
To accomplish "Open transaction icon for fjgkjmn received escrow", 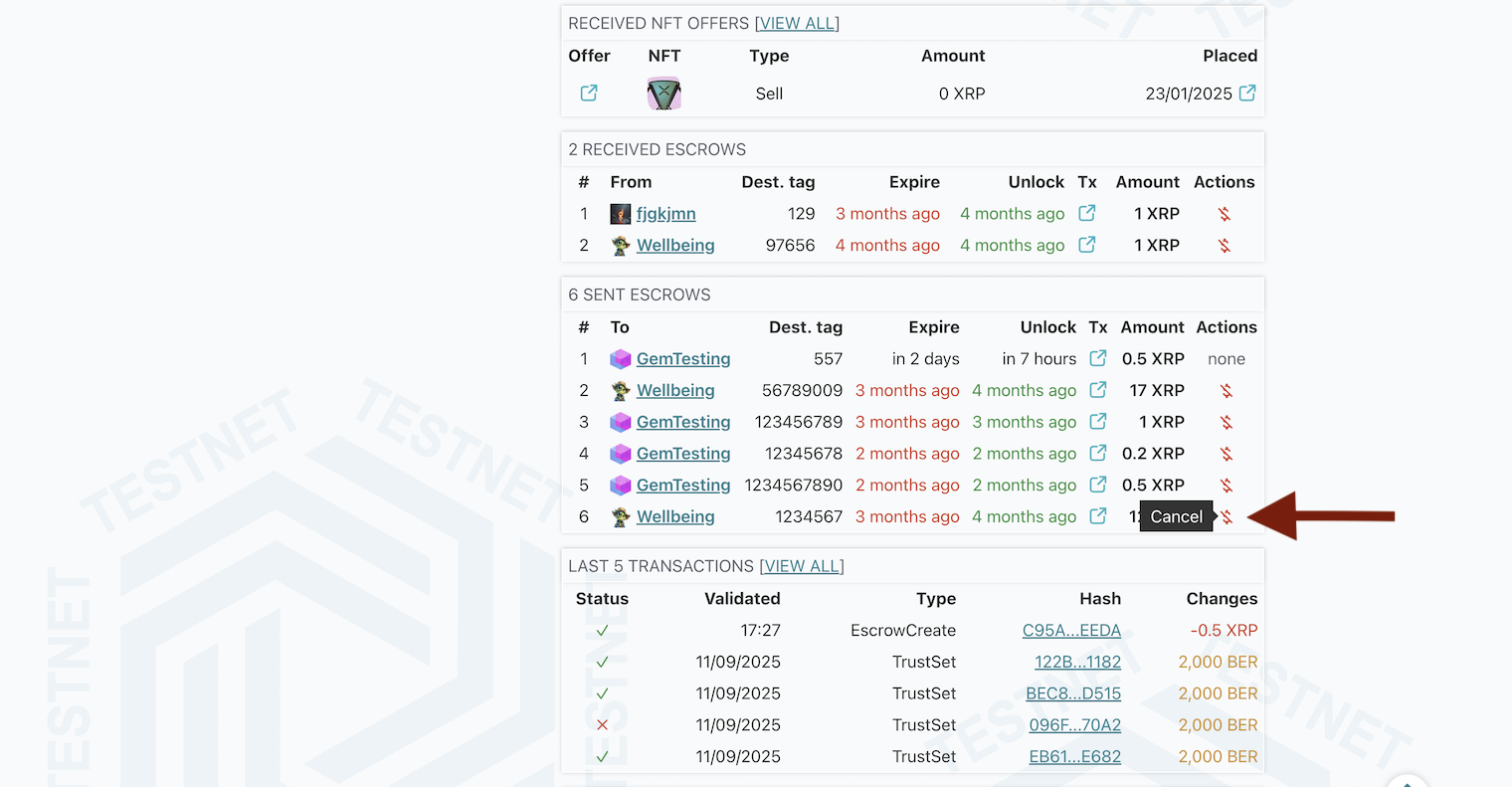I will coord(1087,214).
